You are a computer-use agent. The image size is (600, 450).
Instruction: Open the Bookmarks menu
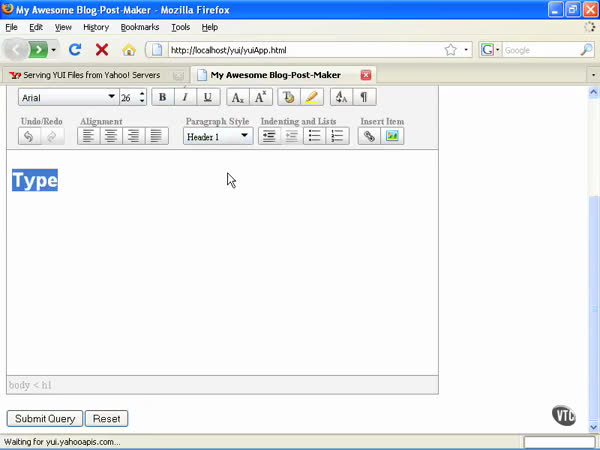pos(140,27)
